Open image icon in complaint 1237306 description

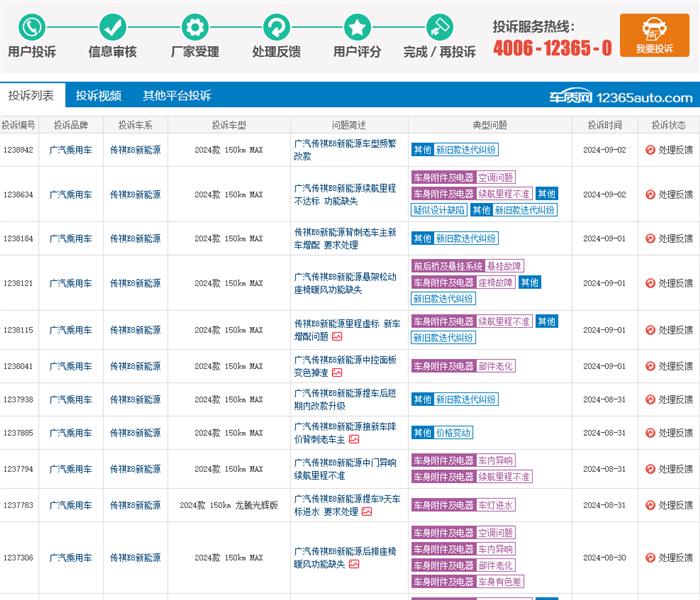tap(354, 564)
